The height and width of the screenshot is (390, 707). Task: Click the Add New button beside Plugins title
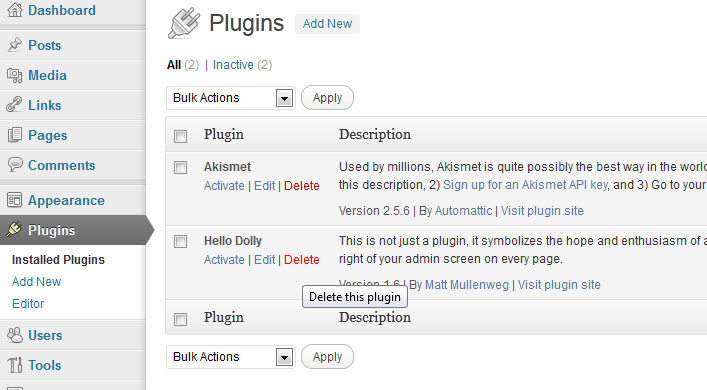click(327, 23)
